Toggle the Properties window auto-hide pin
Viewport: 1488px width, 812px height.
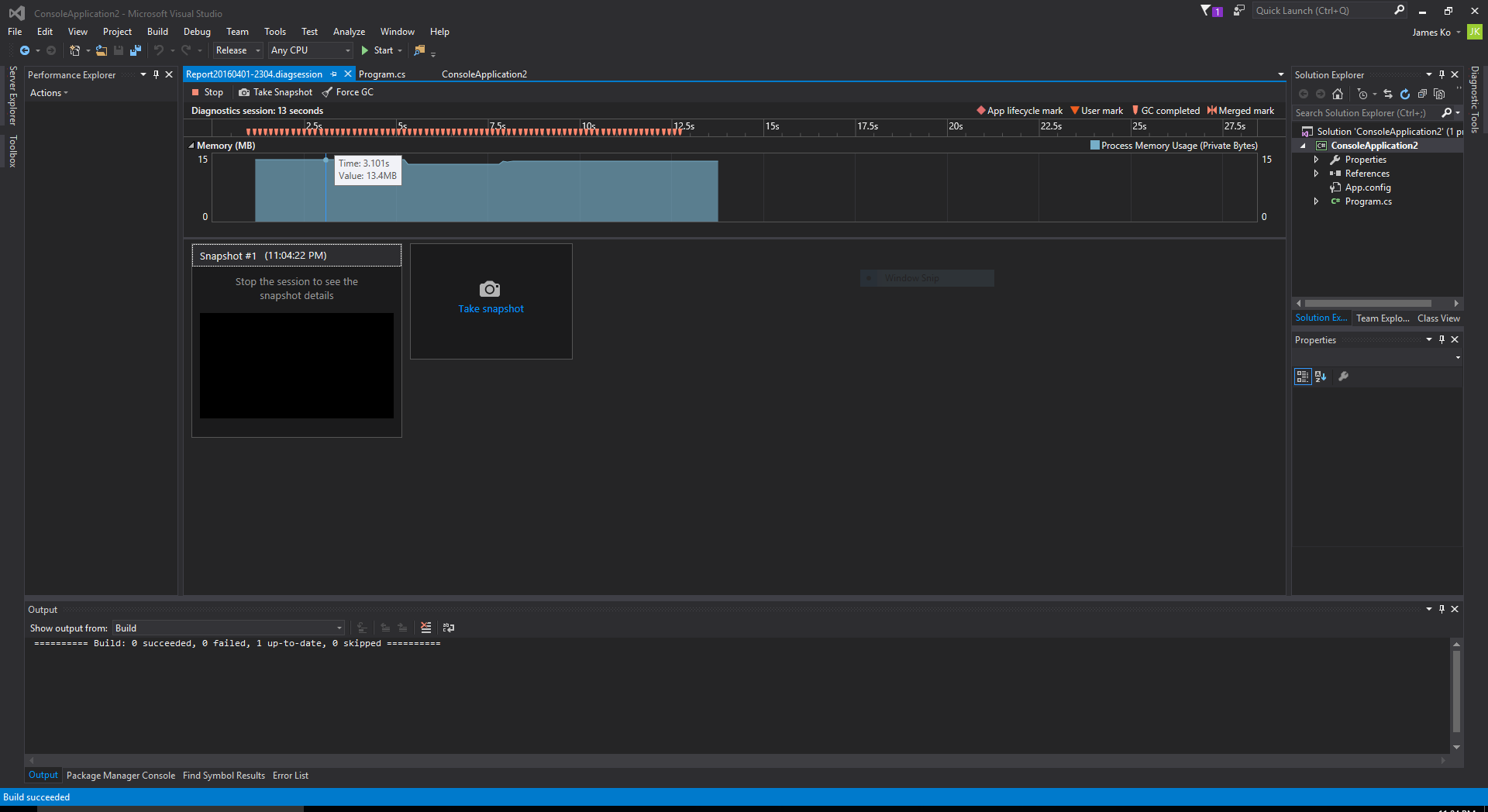(x=1441, y=339)
